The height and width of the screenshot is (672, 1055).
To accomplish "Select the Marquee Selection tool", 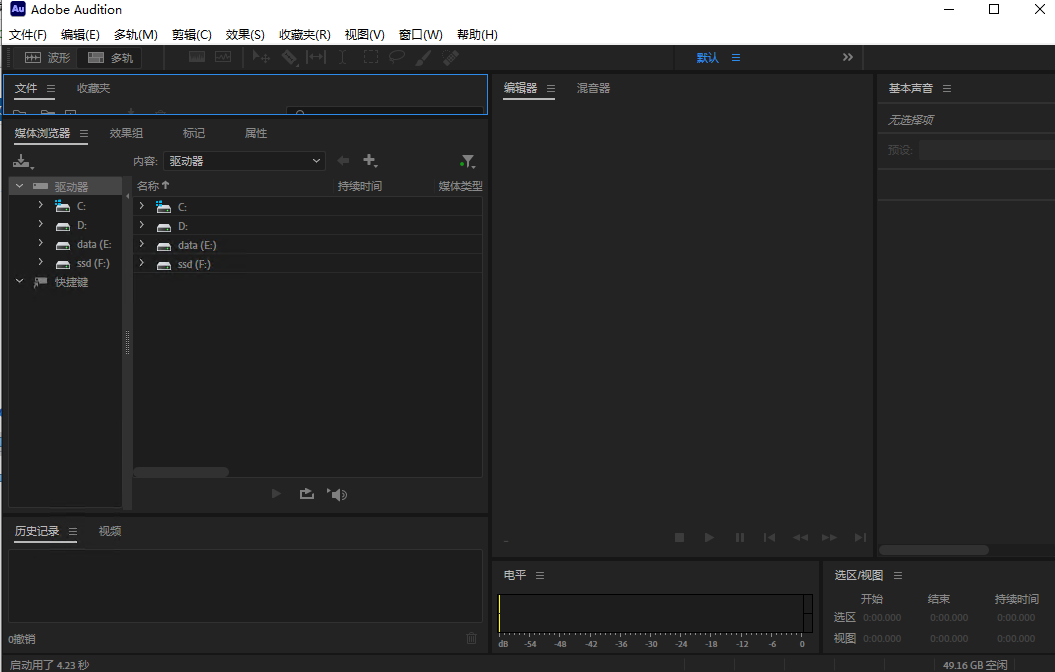I will coord(371,57).
